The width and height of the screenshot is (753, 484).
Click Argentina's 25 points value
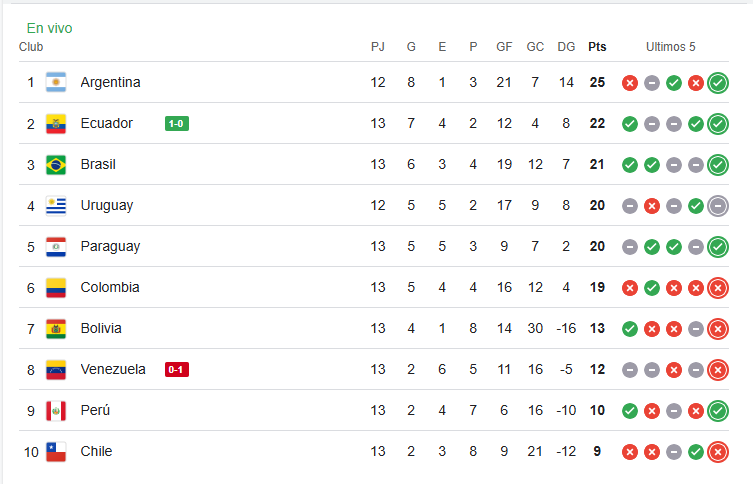597,82
